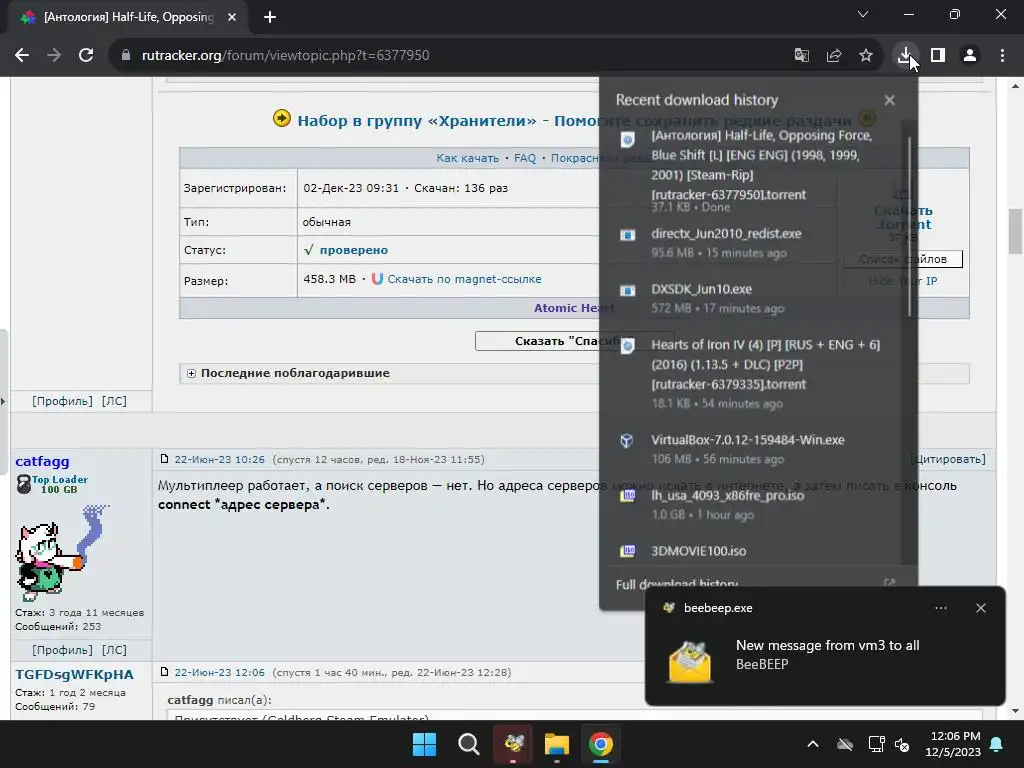Open the tab search chevron
1024x768 pixels.
[863, 14]
